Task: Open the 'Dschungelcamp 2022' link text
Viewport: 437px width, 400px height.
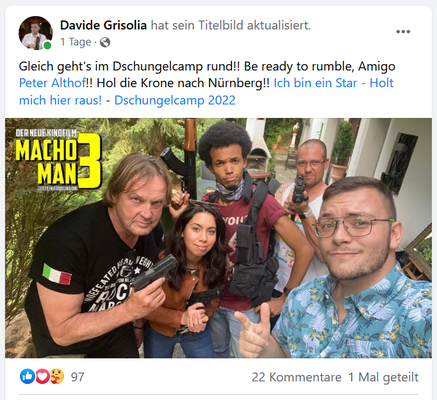Action: coord(175,100)
